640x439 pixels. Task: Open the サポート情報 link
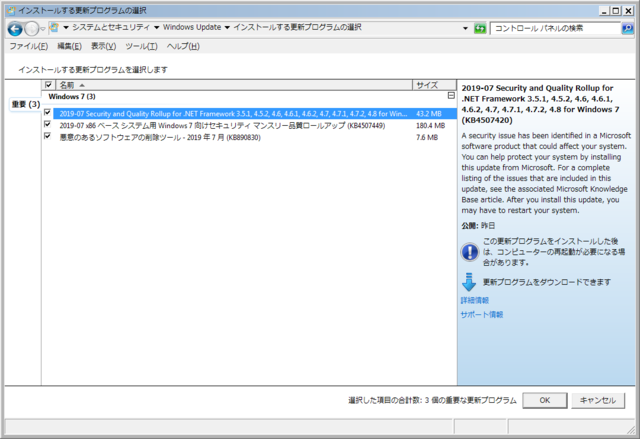(482, 315)
